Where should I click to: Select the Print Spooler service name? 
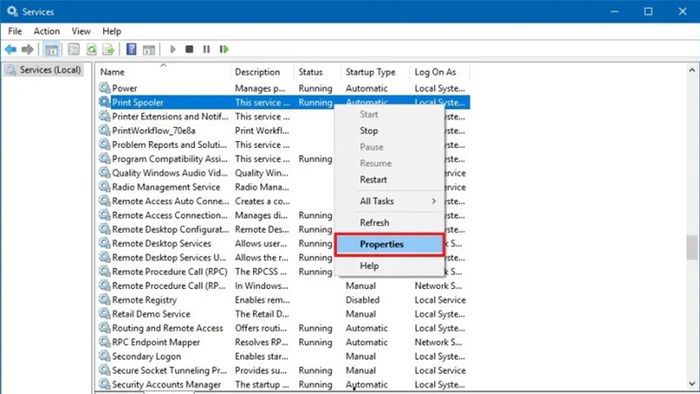point(138,102)
